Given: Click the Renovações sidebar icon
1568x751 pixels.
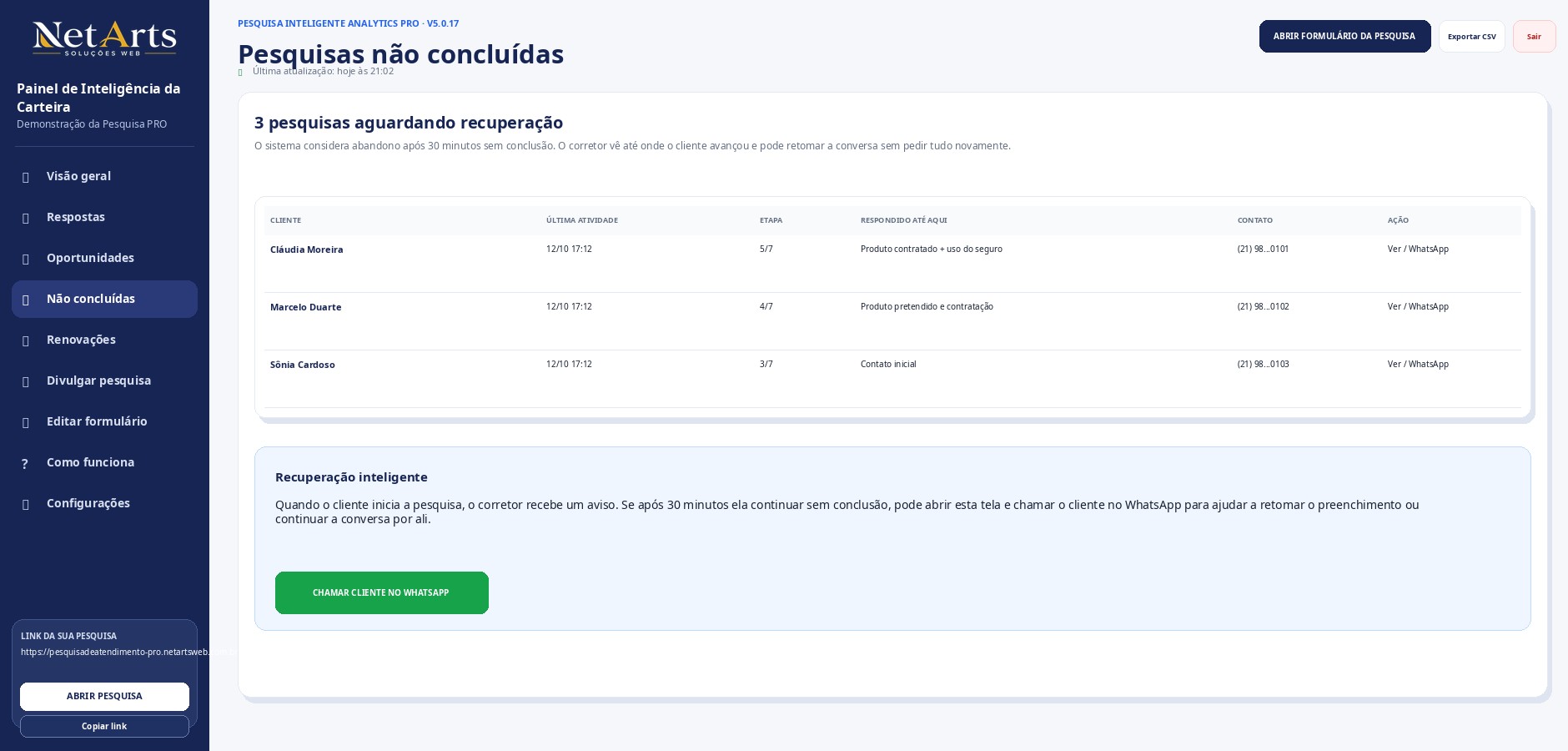Looking at the screenshot, I should [26, 340].
